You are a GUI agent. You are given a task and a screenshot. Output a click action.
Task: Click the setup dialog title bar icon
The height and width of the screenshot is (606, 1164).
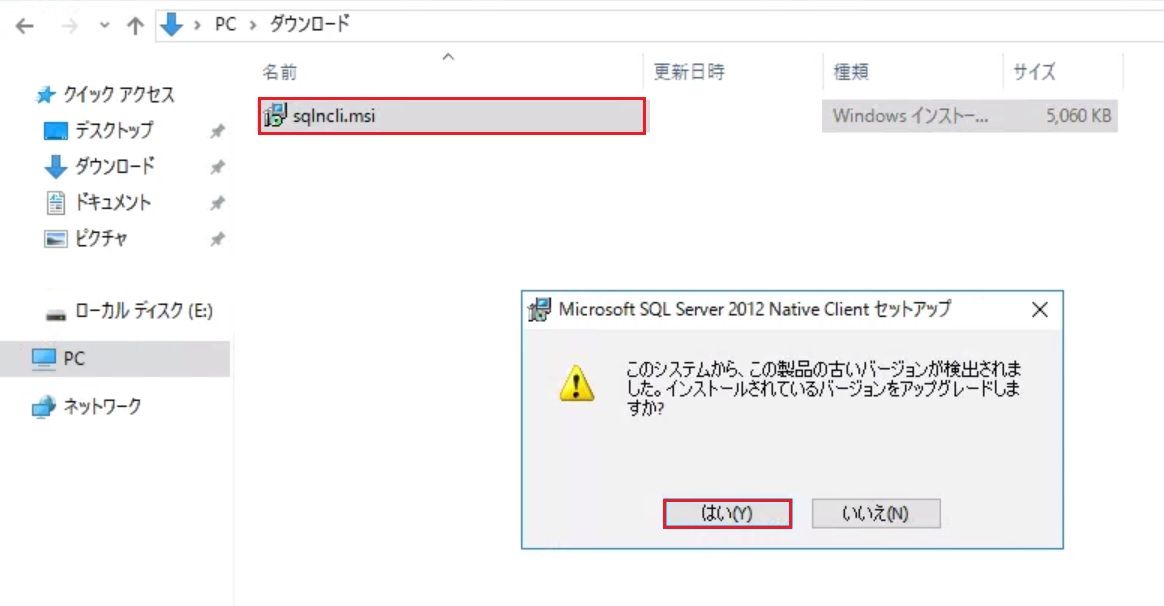click(x=540, y=310)
